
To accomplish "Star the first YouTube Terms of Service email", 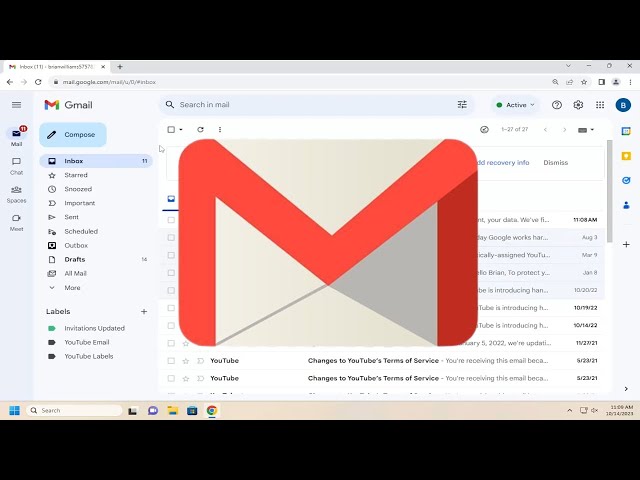I will 186,361.
